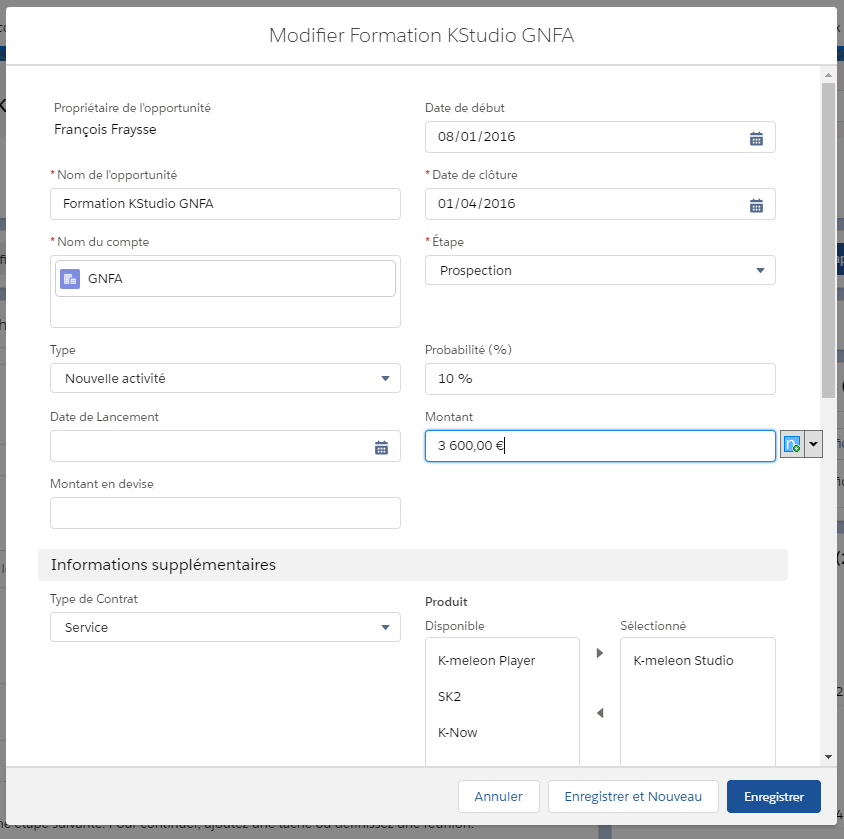Image resolution: width=844 pixels, height=839 pixels.
Task: Click the Nom de l'opportunité field
Action: [x=225, y=204]
